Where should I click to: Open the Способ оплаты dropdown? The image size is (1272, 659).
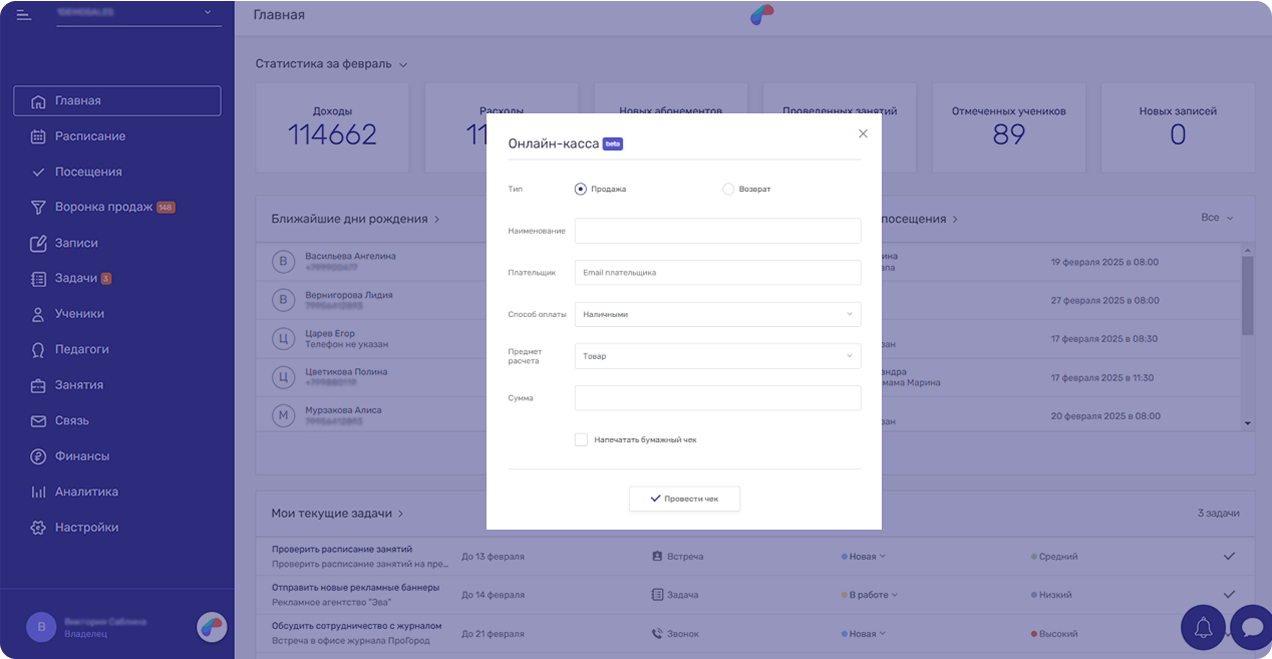pos(717,315)
